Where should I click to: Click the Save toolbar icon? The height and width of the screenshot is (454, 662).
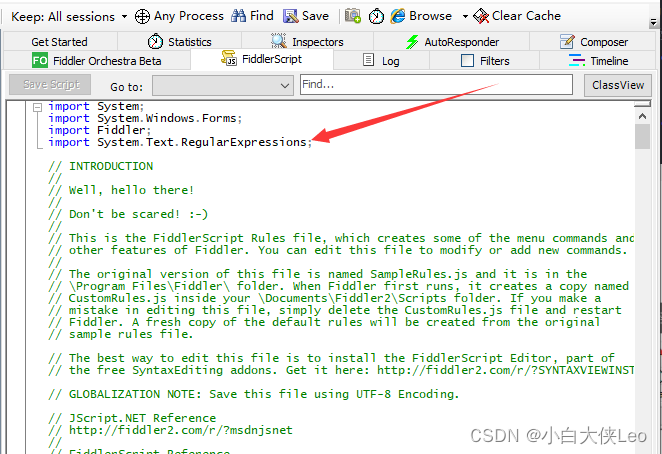click(x=290, y=16)
